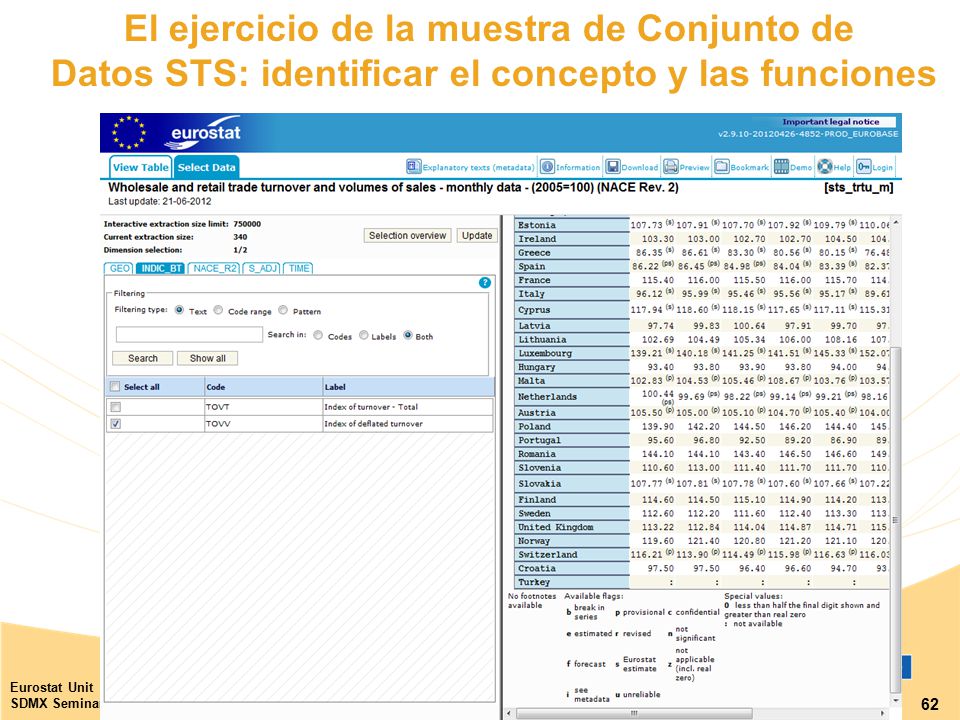Click the Croatia row header
Screen dimensions: 960x720
[572, 568]
